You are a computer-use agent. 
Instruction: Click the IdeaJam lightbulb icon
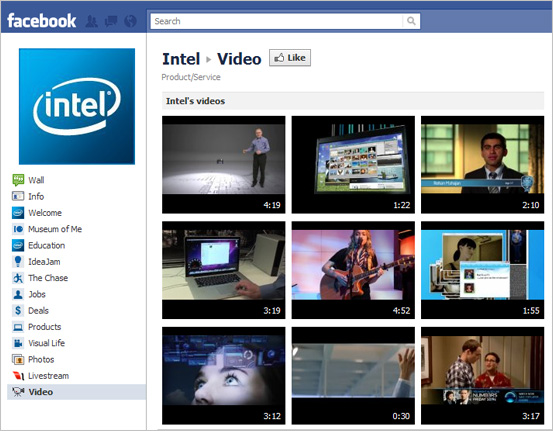pyautogui.click(x=18, y=261)
